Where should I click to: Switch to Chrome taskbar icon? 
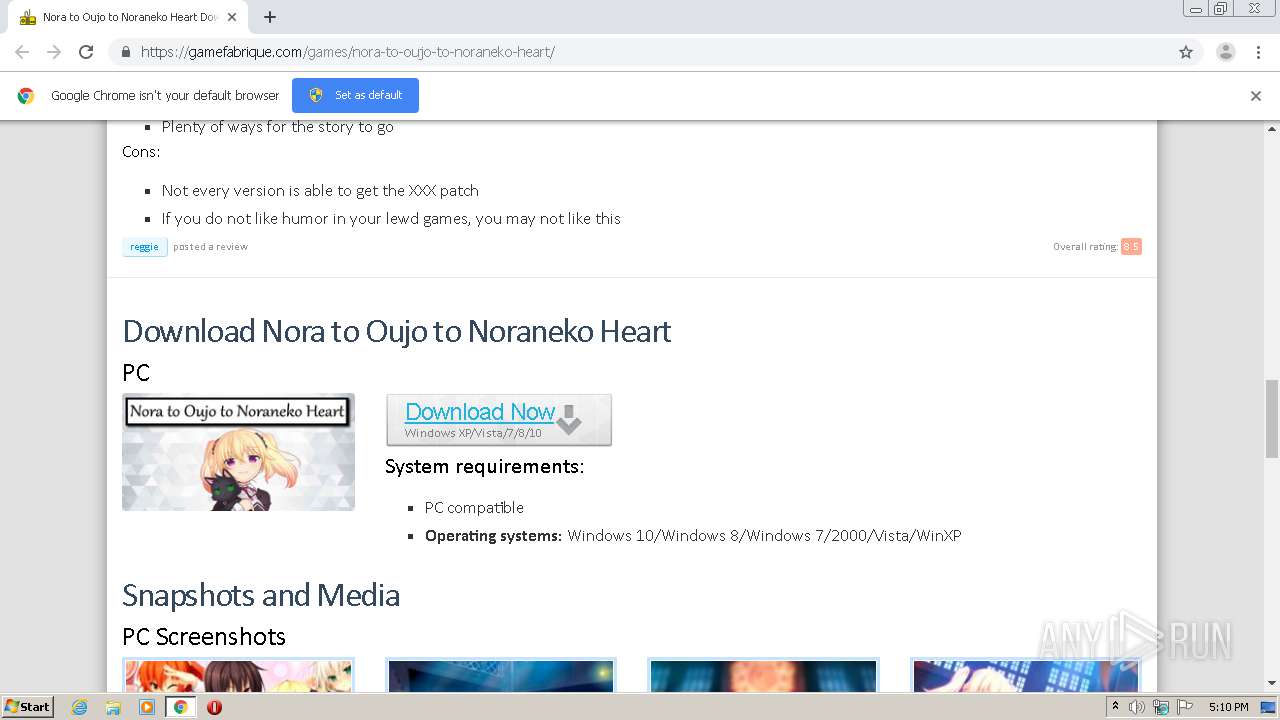(x=180, y=707)
